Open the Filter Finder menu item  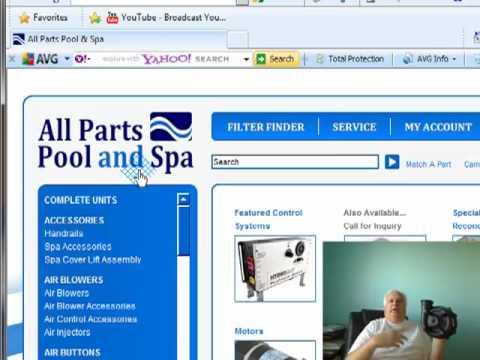coord(266,127)
